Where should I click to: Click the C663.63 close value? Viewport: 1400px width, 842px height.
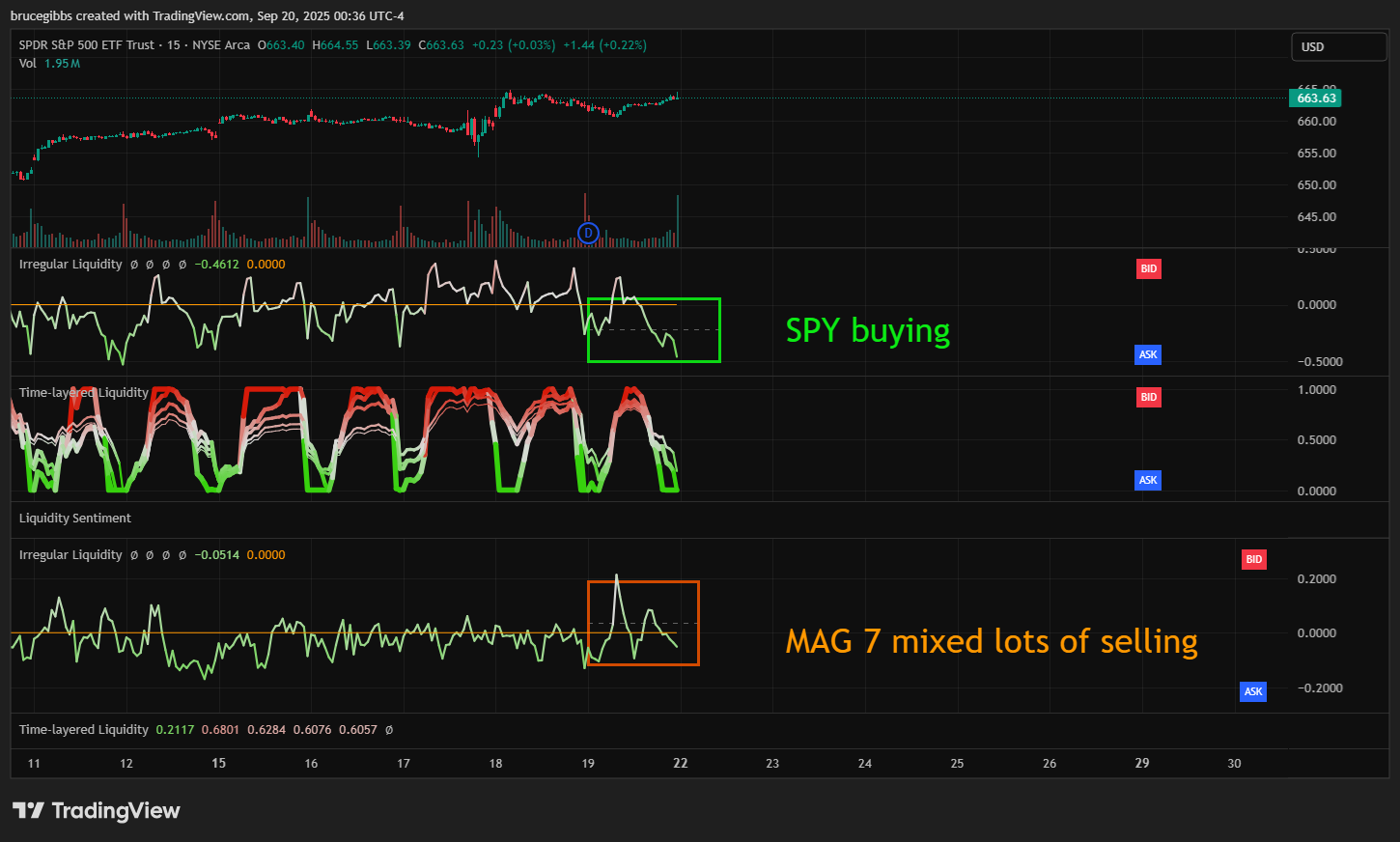click(441, 44)
